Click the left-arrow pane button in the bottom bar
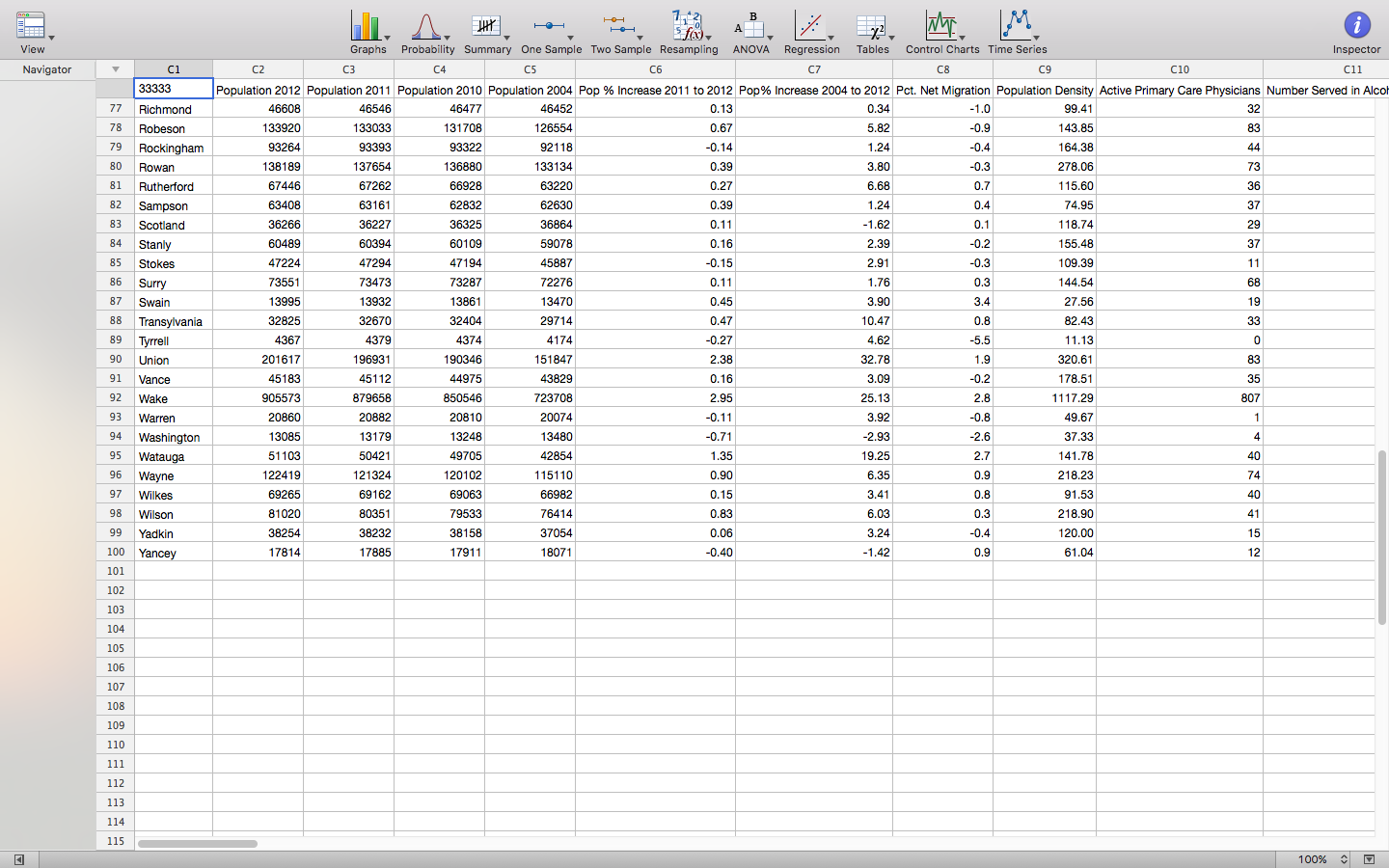 (18, 859)
